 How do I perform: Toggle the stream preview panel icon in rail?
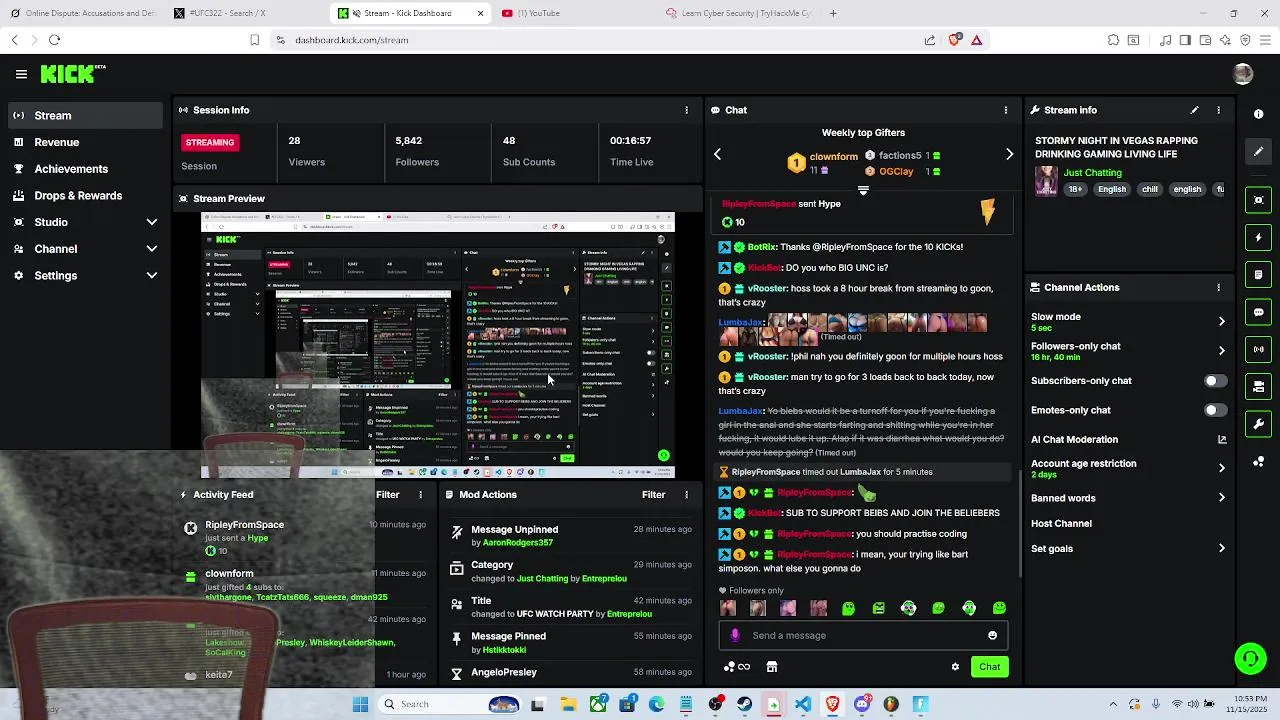1259,200
